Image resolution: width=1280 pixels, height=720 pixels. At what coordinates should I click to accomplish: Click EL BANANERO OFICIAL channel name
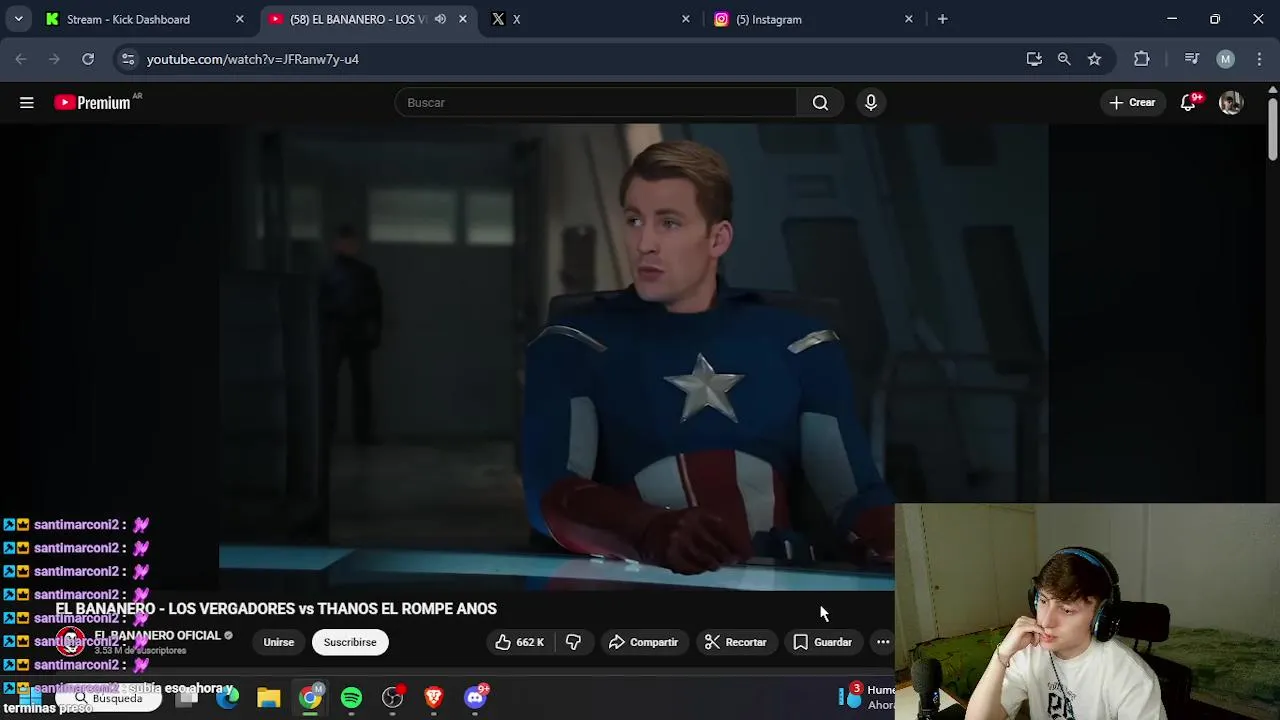pos(157,635)
